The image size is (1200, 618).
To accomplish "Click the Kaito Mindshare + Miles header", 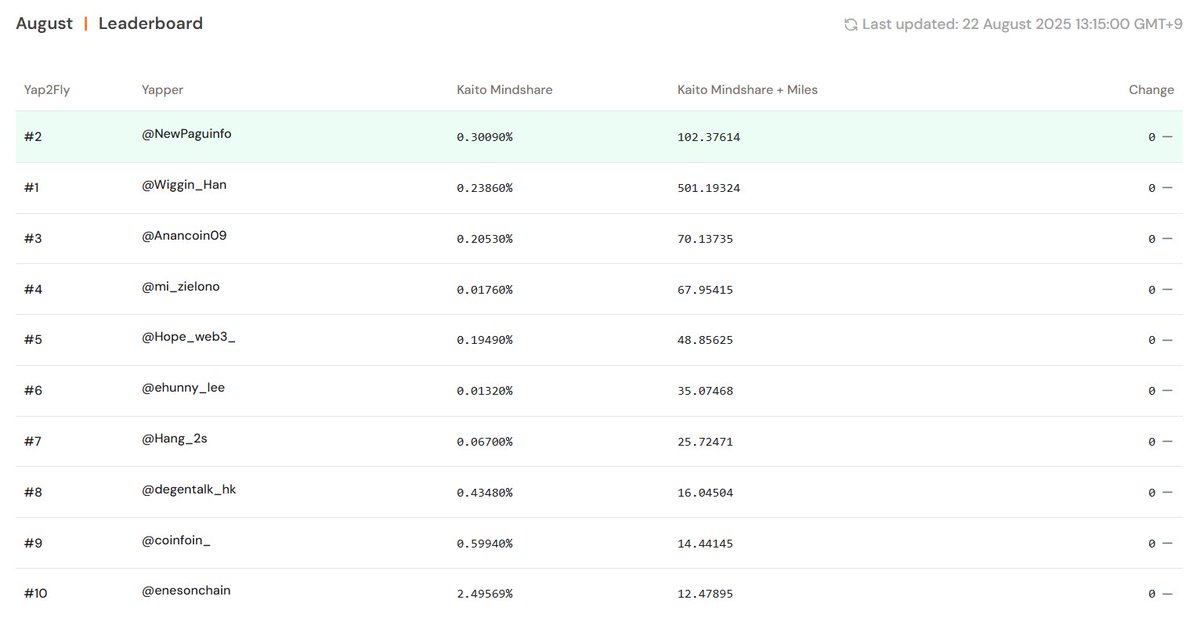I will tap(747, 90).
